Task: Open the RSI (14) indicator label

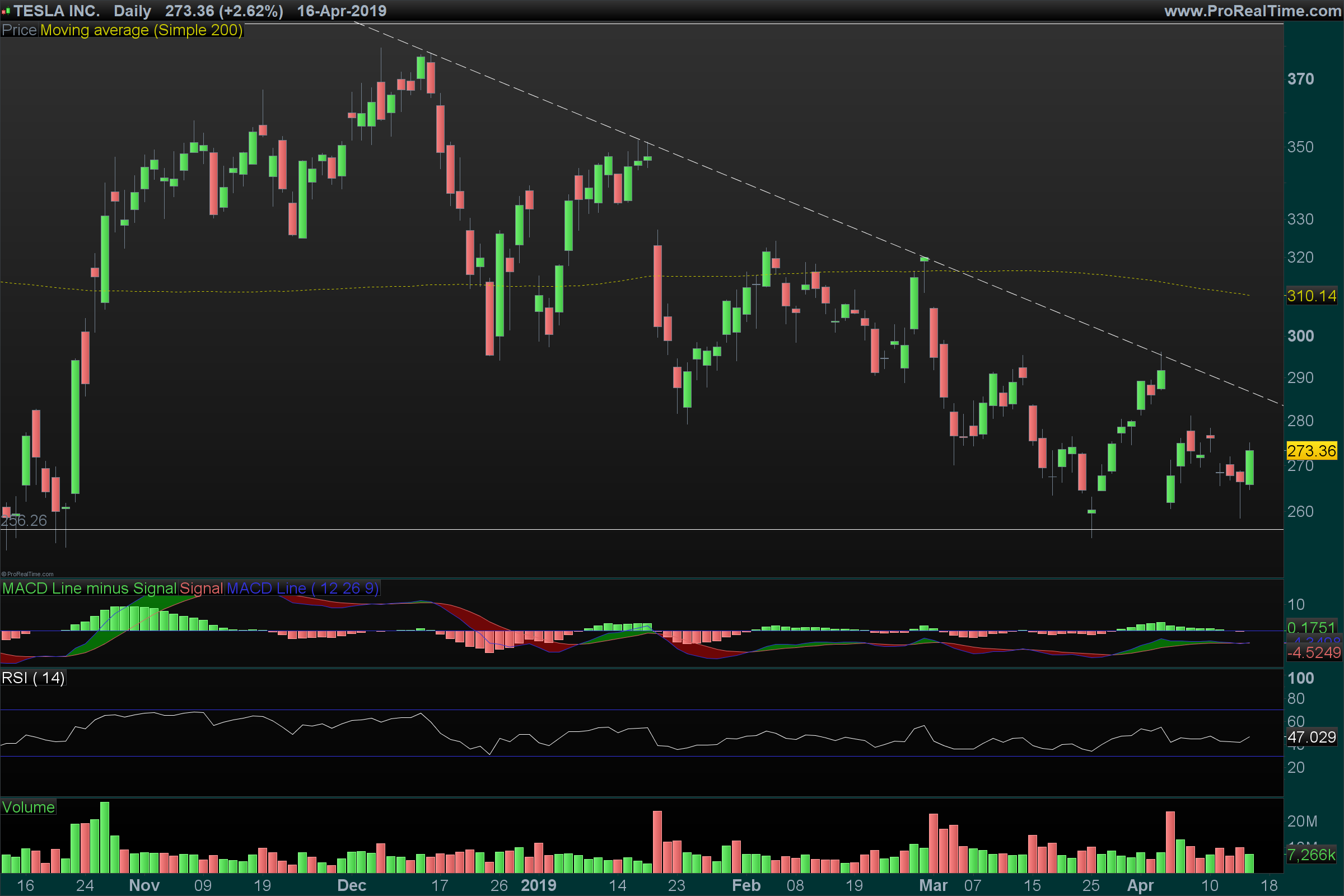Action: tap(33, 678)
